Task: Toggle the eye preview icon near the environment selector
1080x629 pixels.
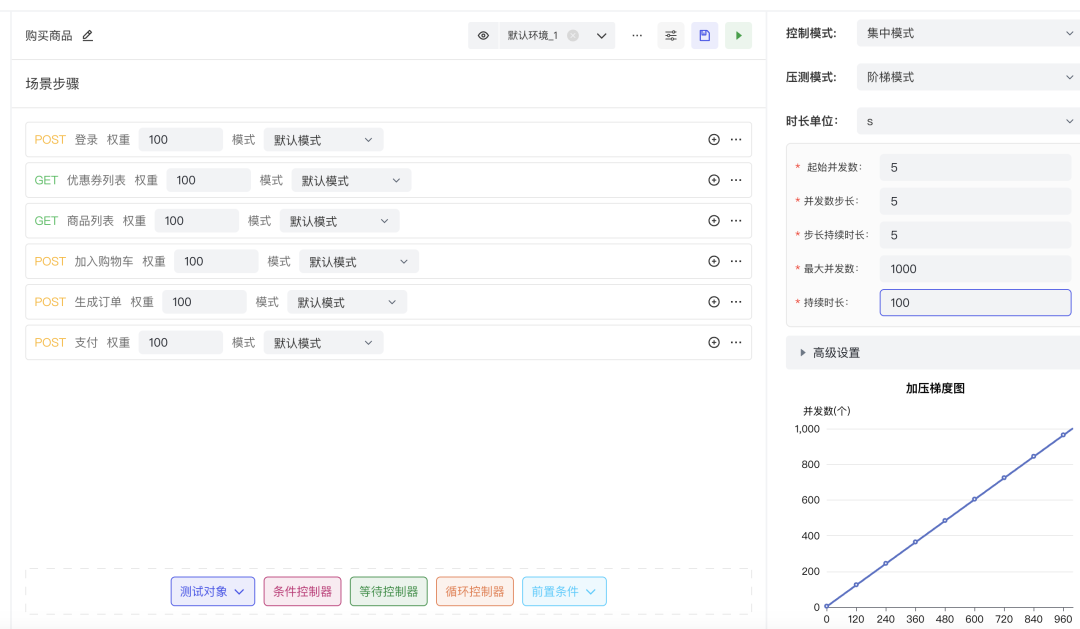Action: pyautogui.click(x=483, y=35)
